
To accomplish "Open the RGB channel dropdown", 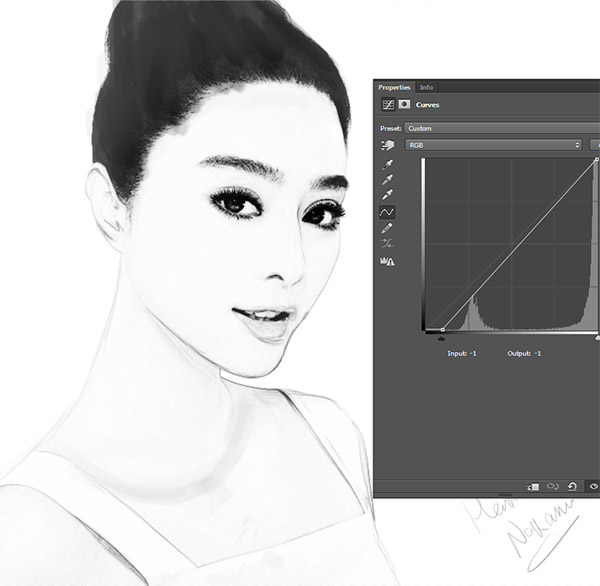I will point(494,145).
